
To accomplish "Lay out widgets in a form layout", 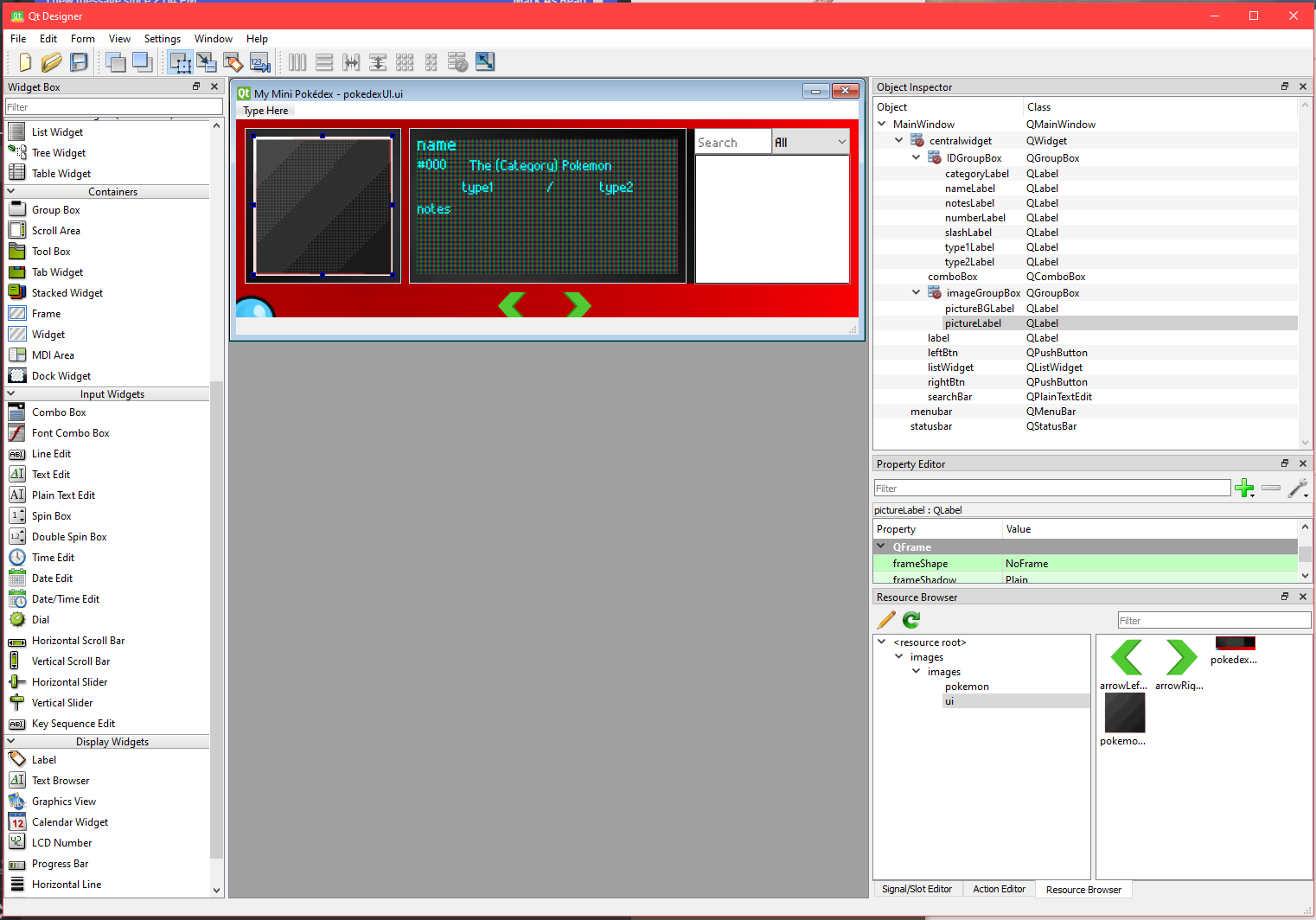I will 431,62.
